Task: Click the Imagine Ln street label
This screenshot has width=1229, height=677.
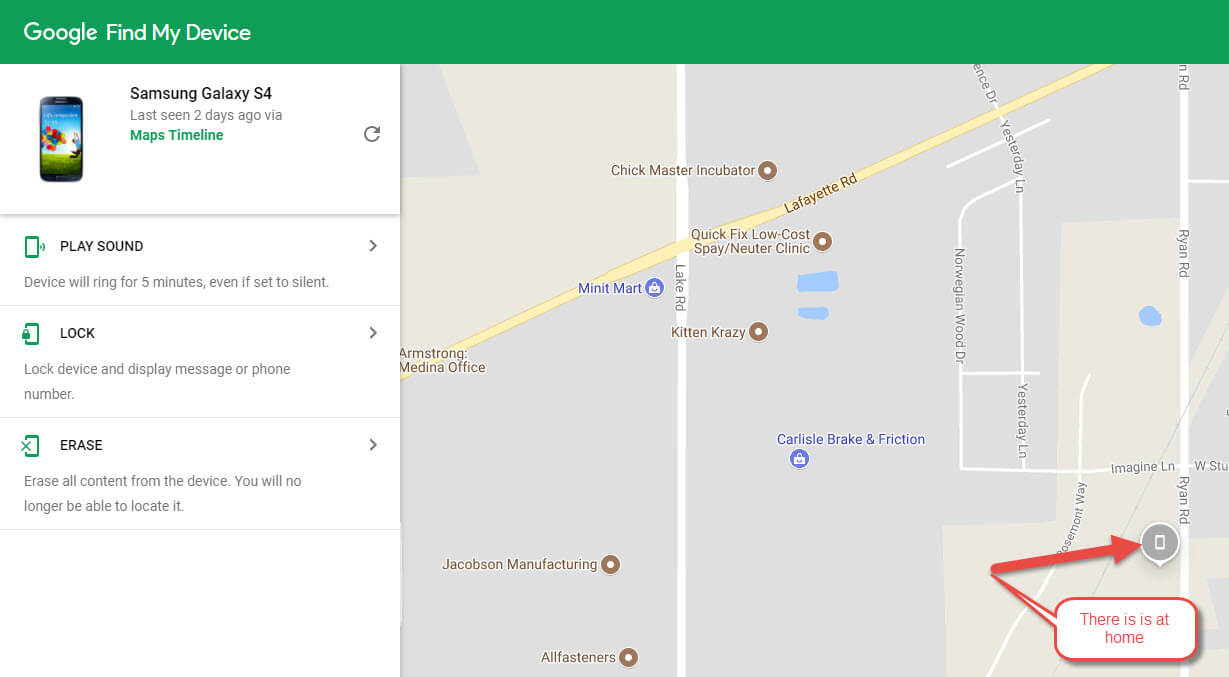Action: point(1144,467)
